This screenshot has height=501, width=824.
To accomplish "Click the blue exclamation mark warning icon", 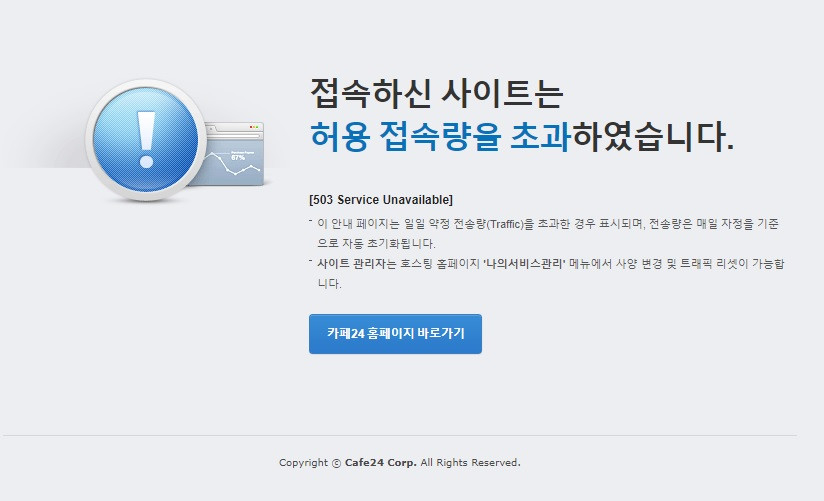I will (x=146, y=140).
